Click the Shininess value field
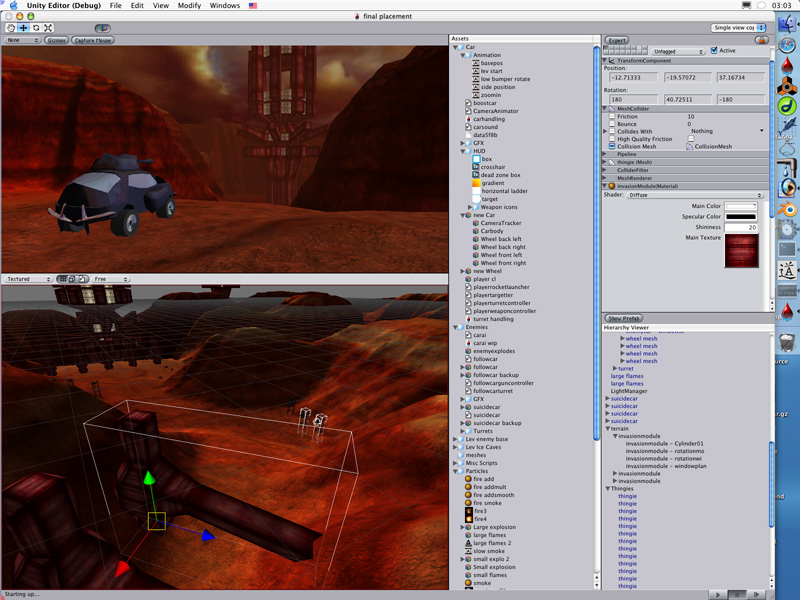800x600 pixels. coord(740,227)
